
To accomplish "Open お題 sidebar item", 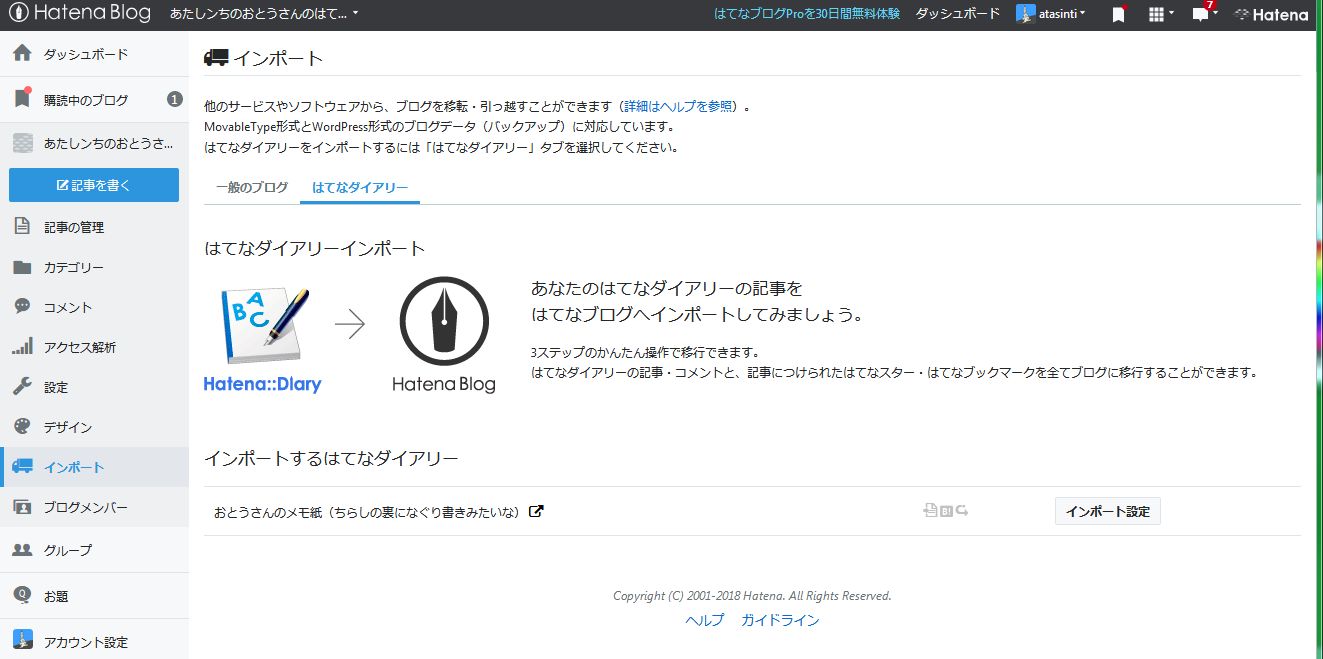I will tap(94, 596).
